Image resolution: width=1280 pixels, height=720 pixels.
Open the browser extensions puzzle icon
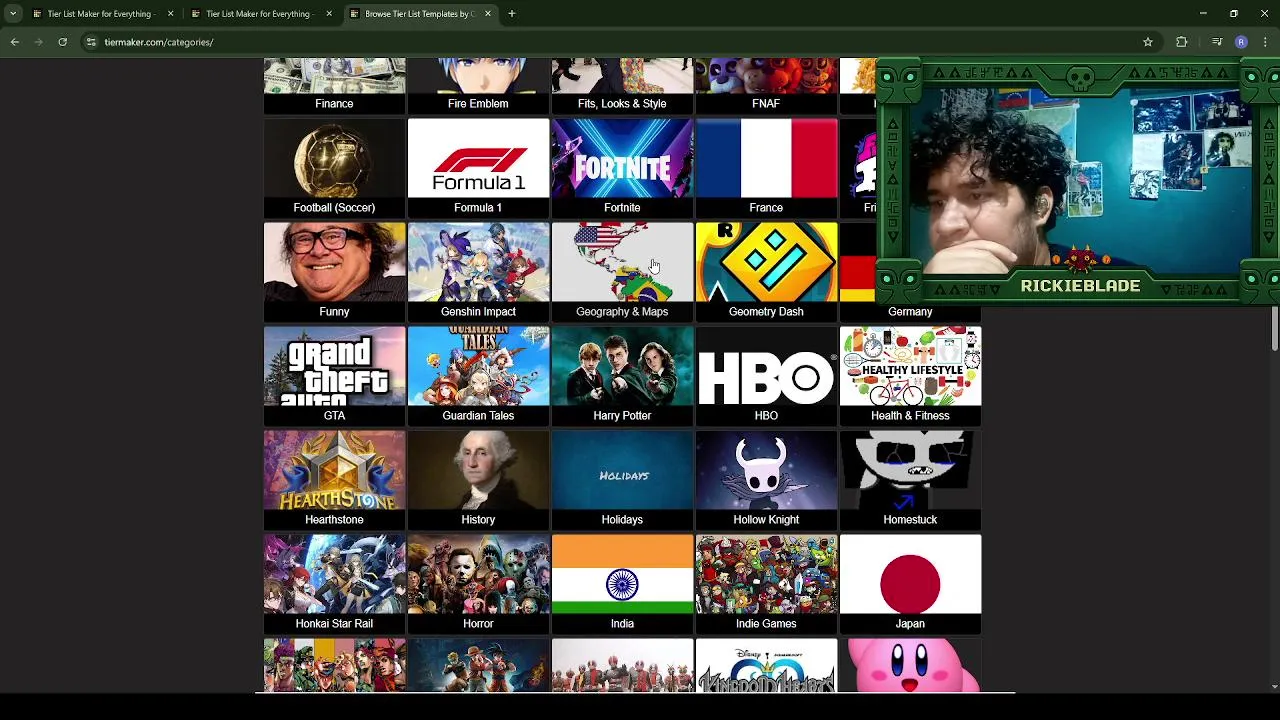pos(1182,42)
